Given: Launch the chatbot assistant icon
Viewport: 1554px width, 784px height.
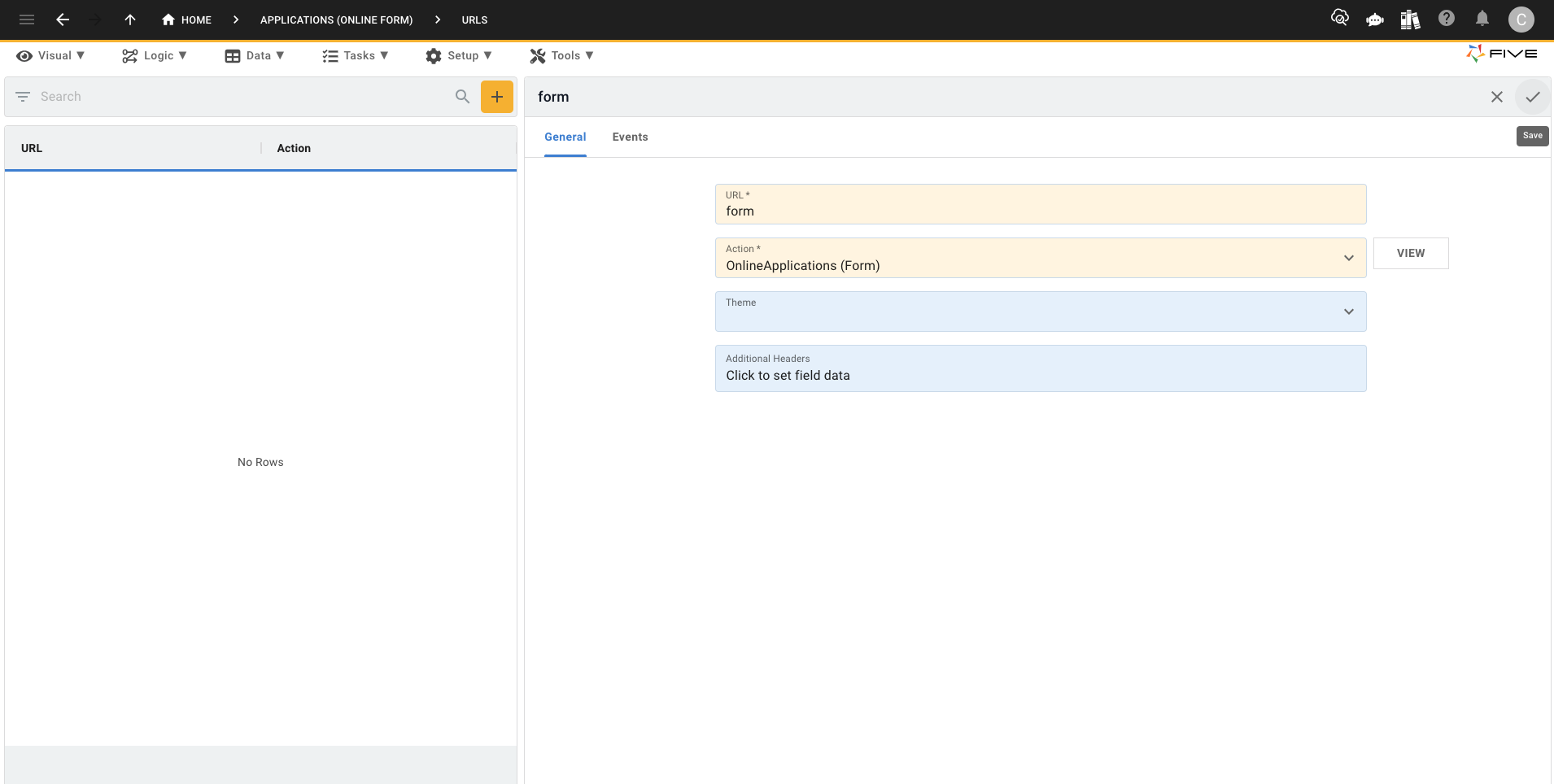Looking at the screenshot, I should click(x=1375, y=20).
